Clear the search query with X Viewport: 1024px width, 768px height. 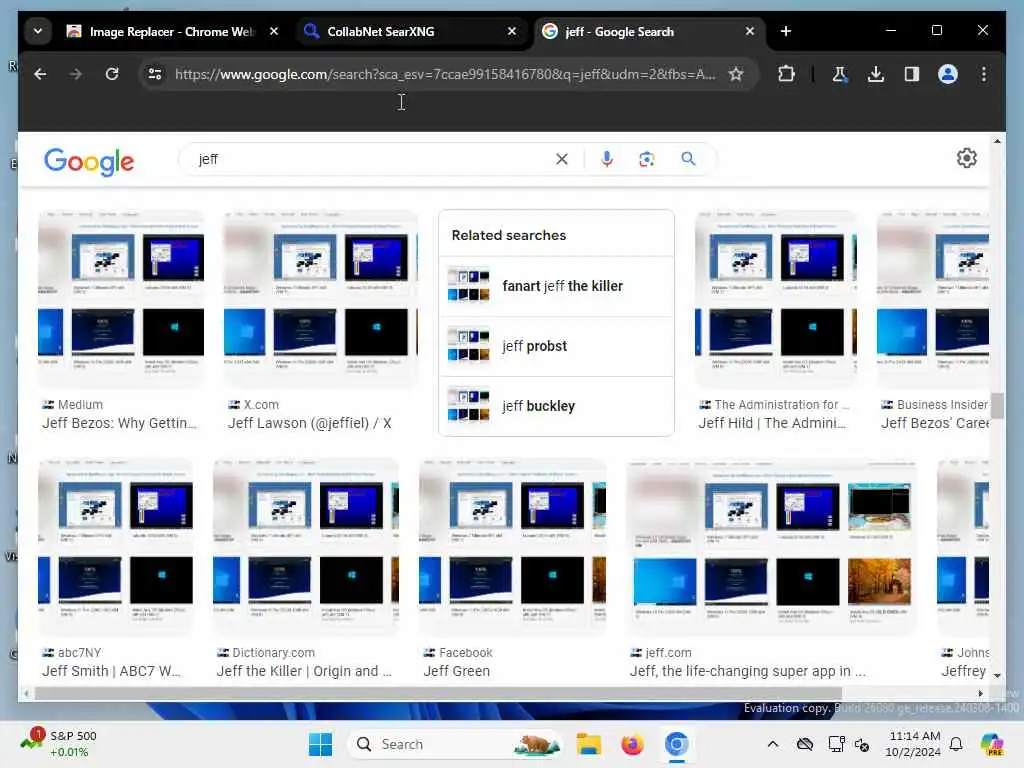pos(562,159)
